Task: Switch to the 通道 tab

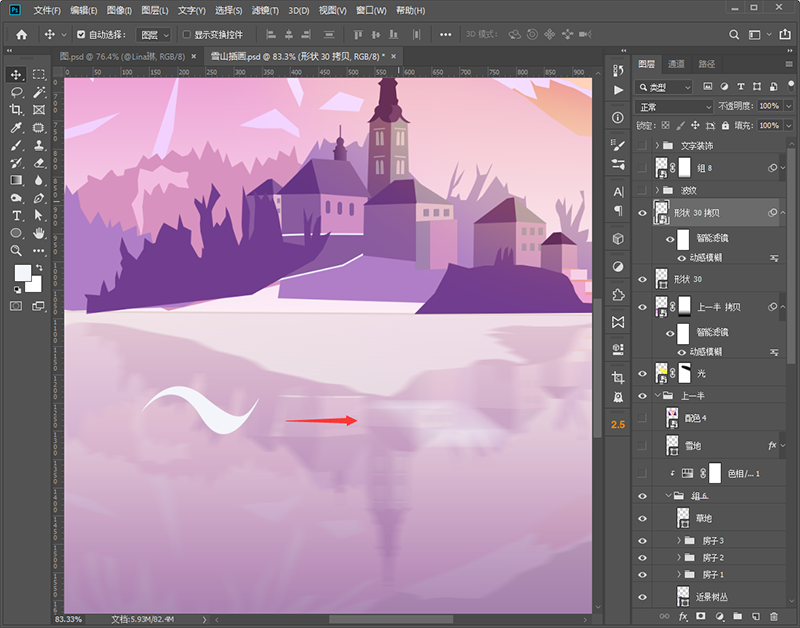Action: 677,64
